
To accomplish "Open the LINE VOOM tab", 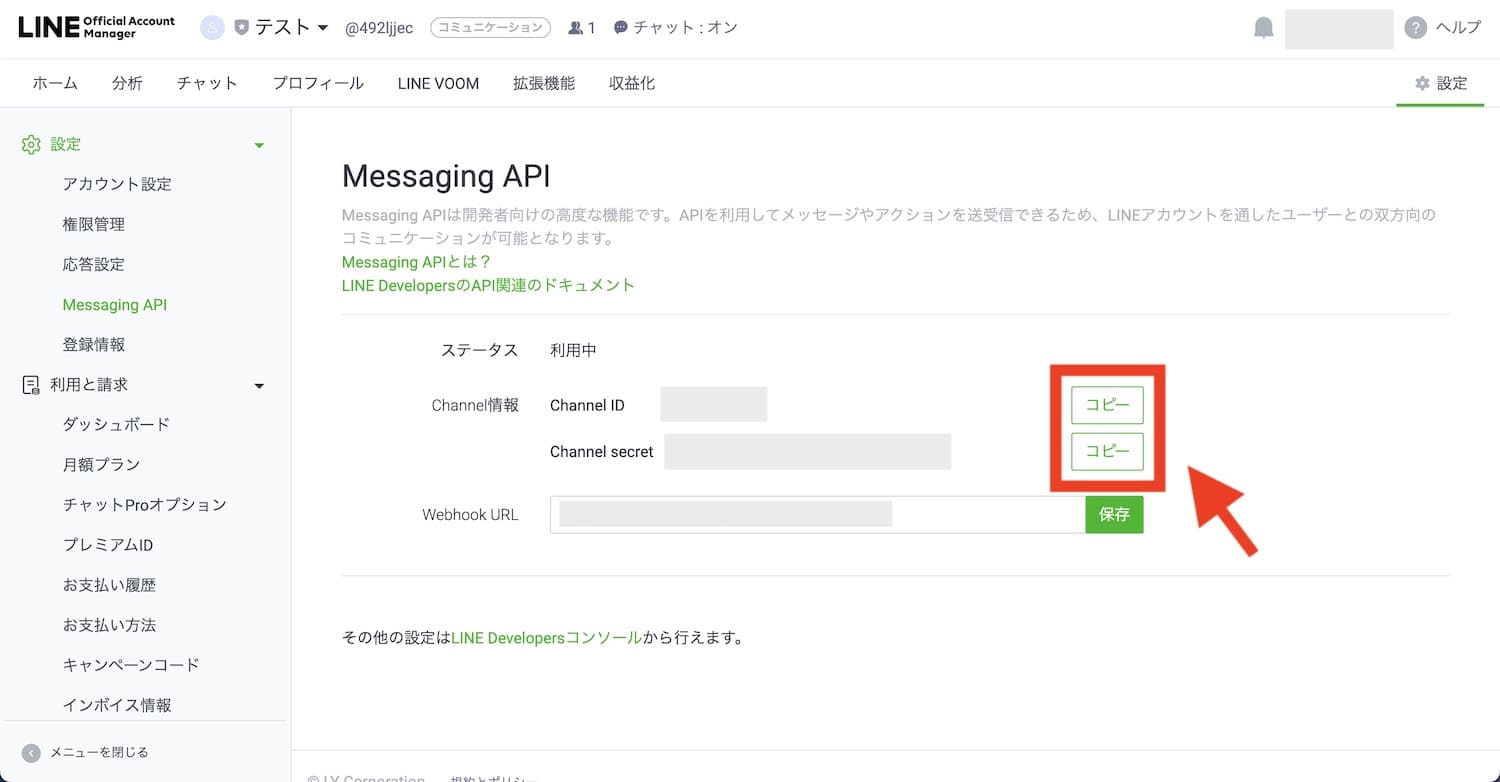I will pyautogui.click(x=438, y=83).
